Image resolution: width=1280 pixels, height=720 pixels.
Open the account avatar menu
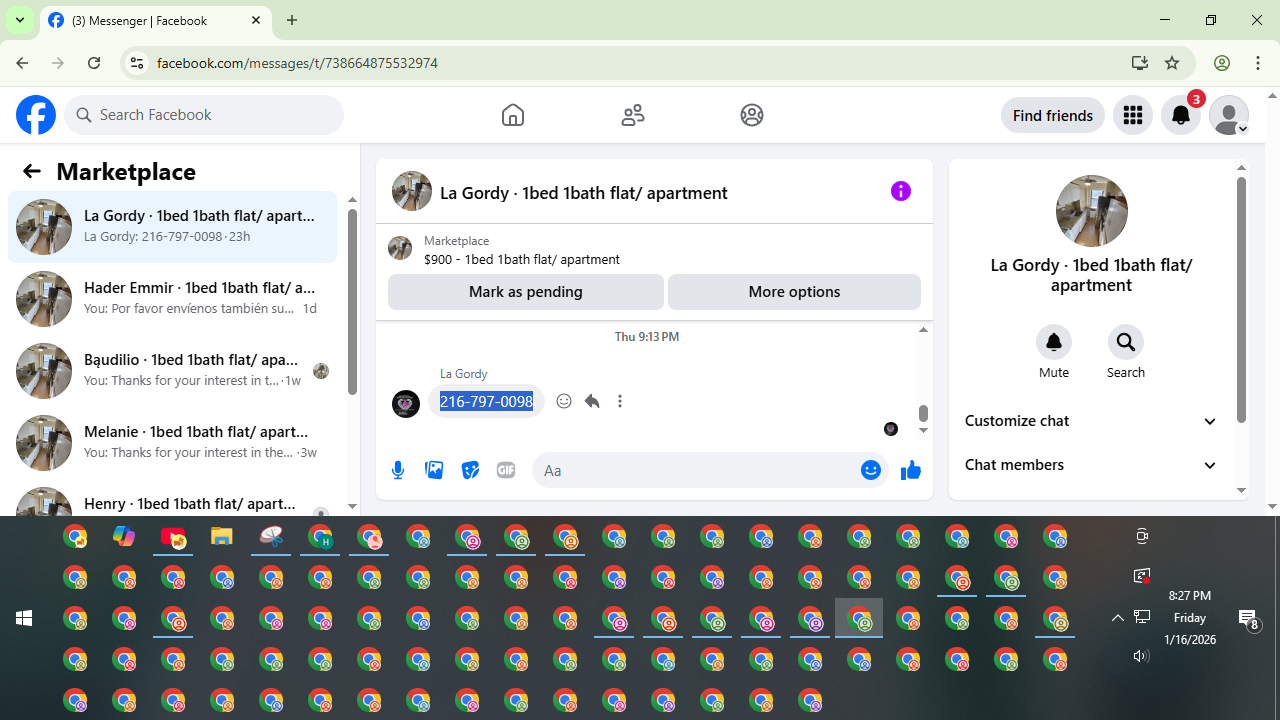coord(1229,115)
